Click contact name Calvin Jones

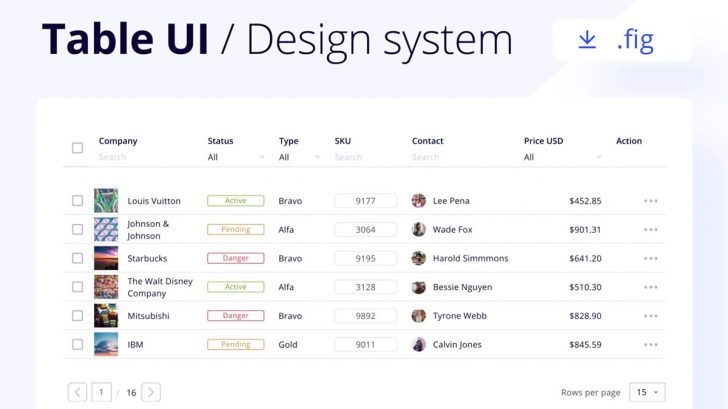(457, 345)
